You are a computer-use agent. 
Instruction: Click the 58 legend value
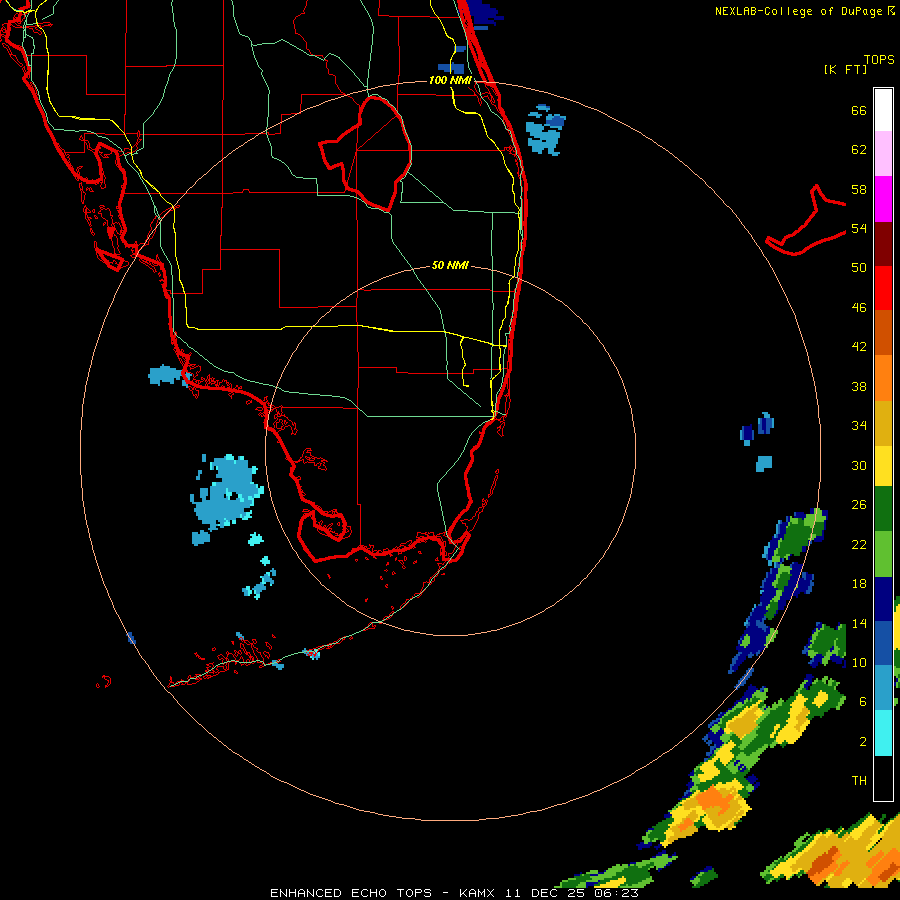859,189
